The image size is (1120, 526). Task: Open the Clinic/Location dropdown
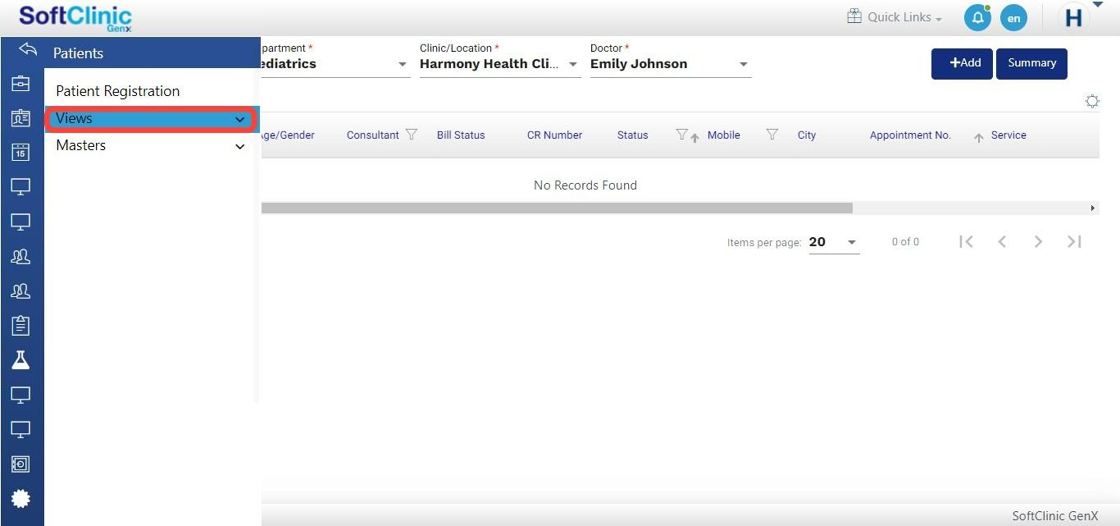point(500,64)
